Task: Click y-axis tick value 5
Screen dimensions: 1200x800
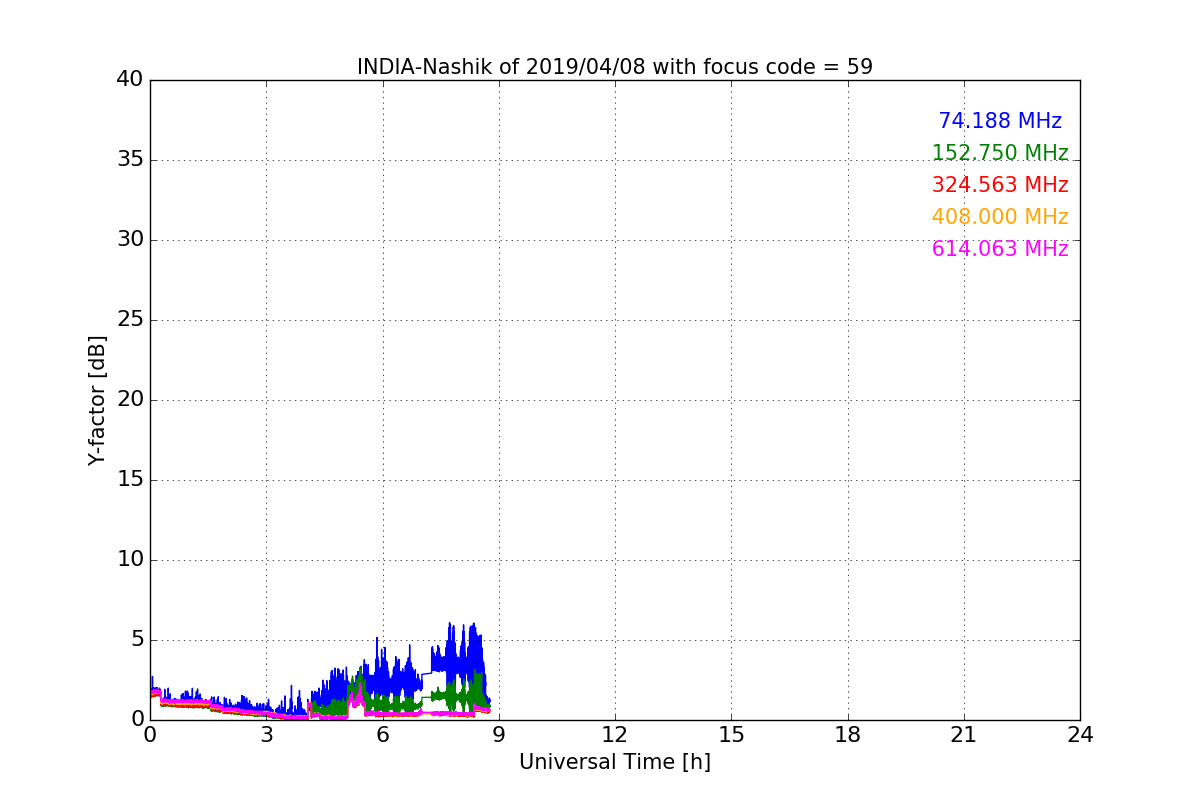Action: (x=137, y=640)
